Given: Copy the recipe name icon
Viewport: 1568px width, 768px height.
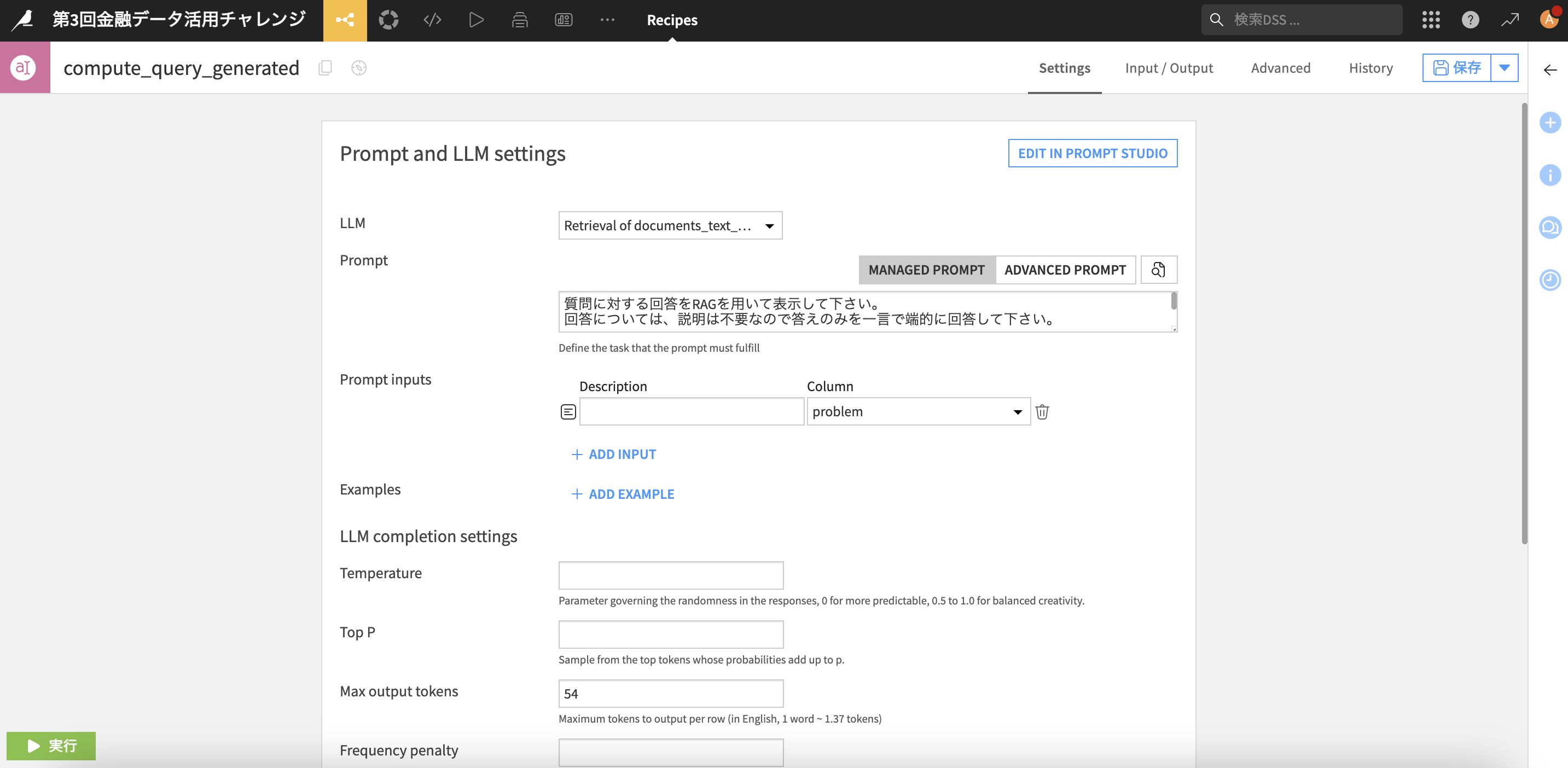Looking at the screenshot, I should [x=325, y=67].
